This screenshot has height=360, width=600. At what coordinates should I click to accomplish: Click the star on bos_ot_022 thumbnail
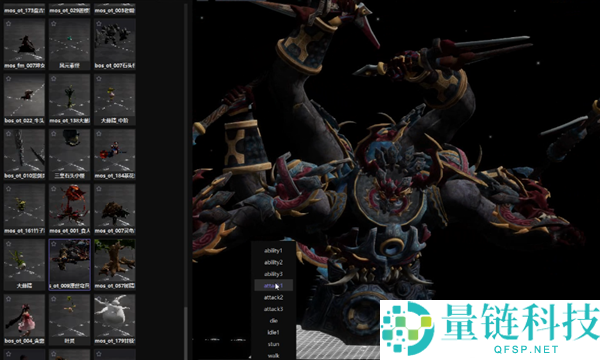click(x=8, y=79)
